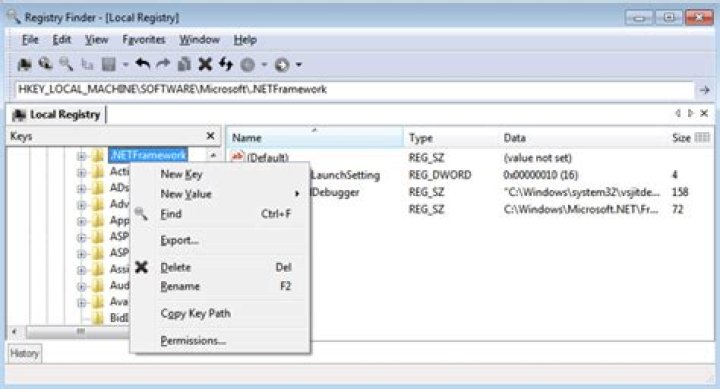The height and width of the screenshot is (389, 720).
Task: Click the Undo arrow in the toolbar
Action: pyautogui.click(x=143, y=64)
